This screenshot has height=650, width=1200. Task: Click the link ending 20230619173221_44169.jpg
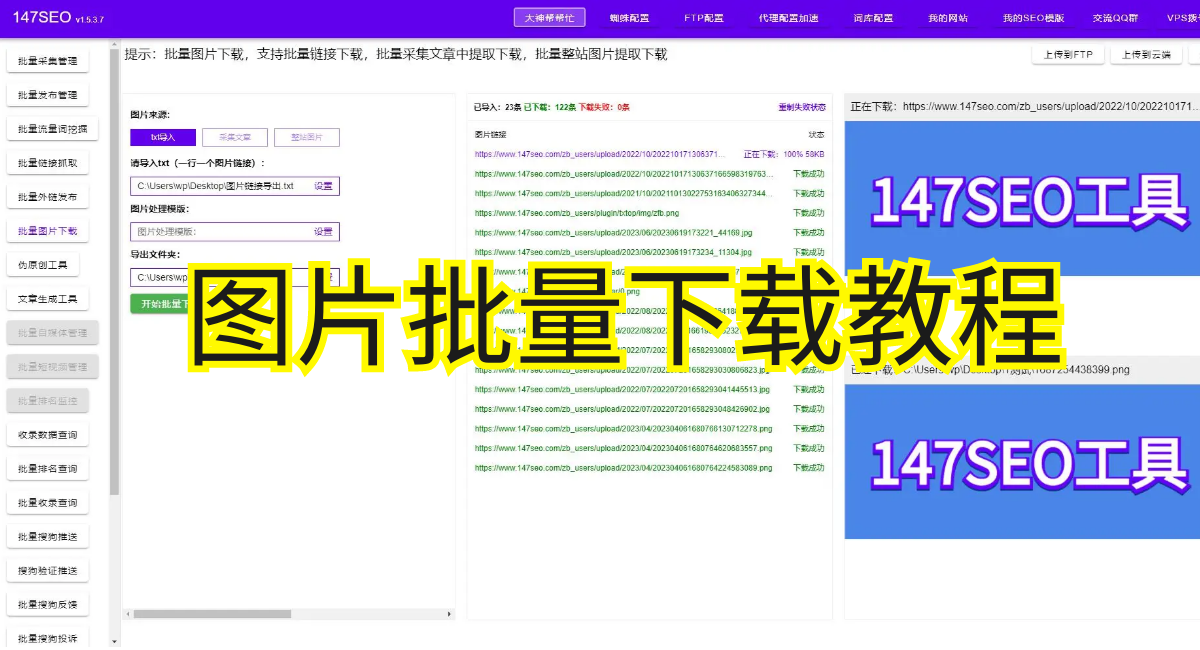click(613, 233)
